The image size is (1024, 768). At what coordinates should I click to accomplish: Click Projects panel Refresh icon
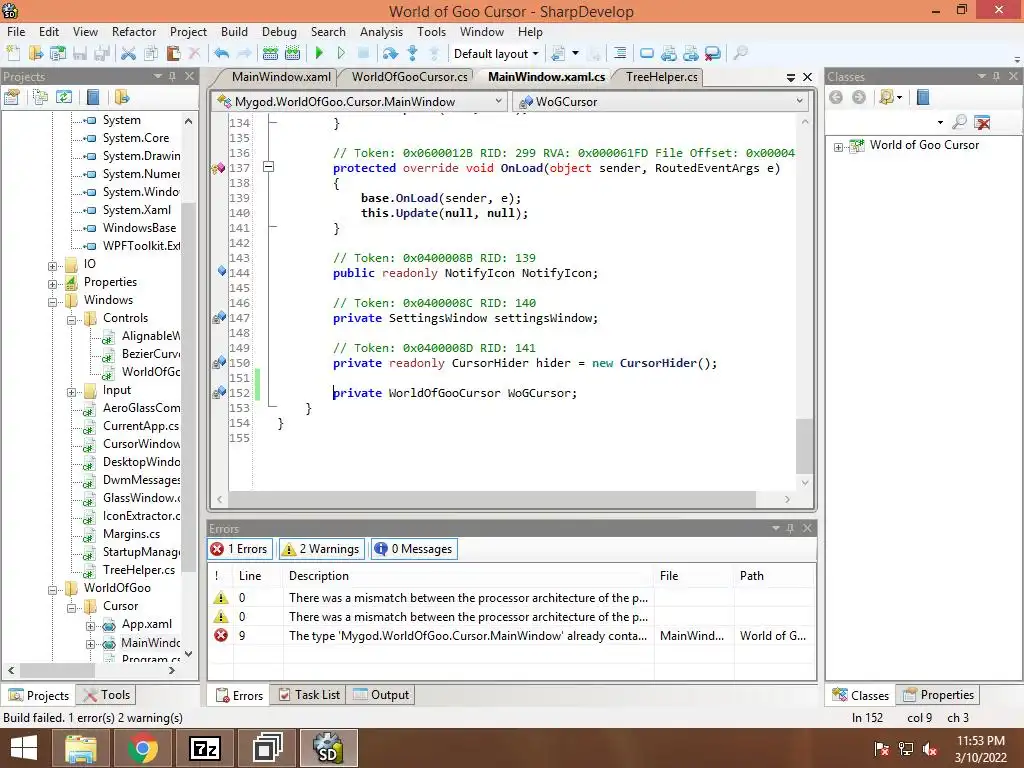[63, 98]
